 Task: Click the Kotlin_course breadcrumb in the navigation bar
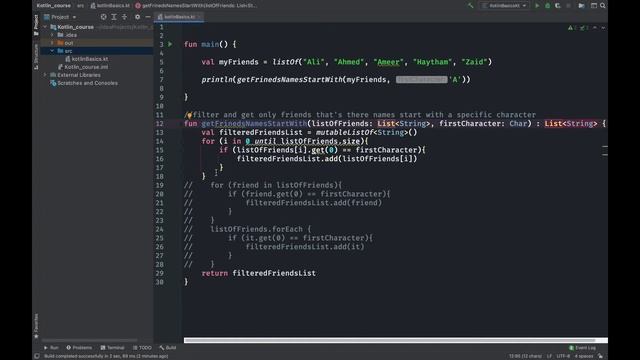(x=53, y=6)
